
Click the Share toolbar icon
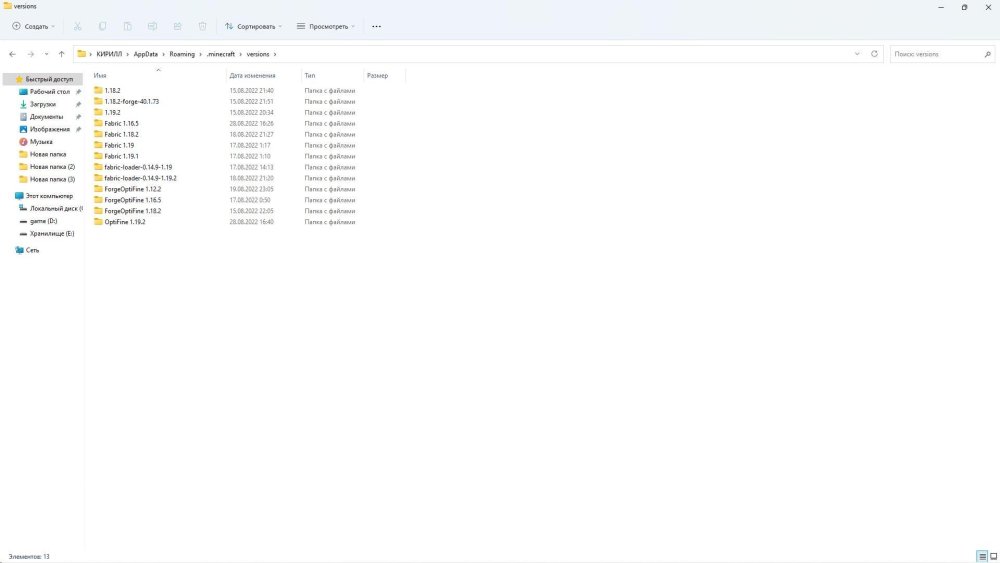point(177,26)
